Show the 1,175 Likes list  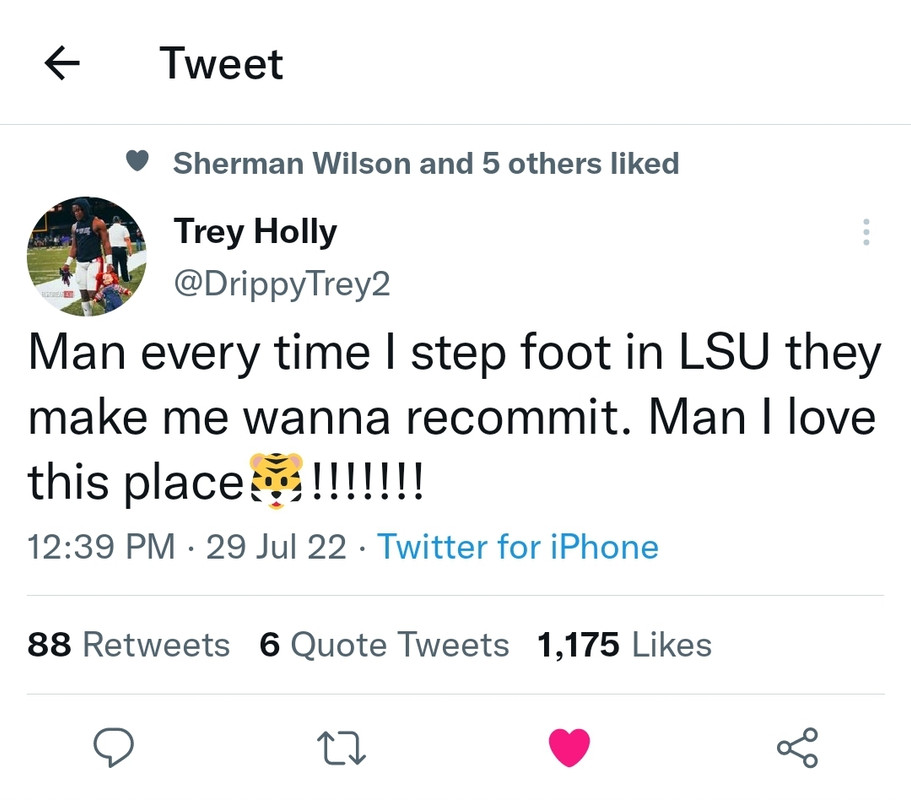(624, 645)
